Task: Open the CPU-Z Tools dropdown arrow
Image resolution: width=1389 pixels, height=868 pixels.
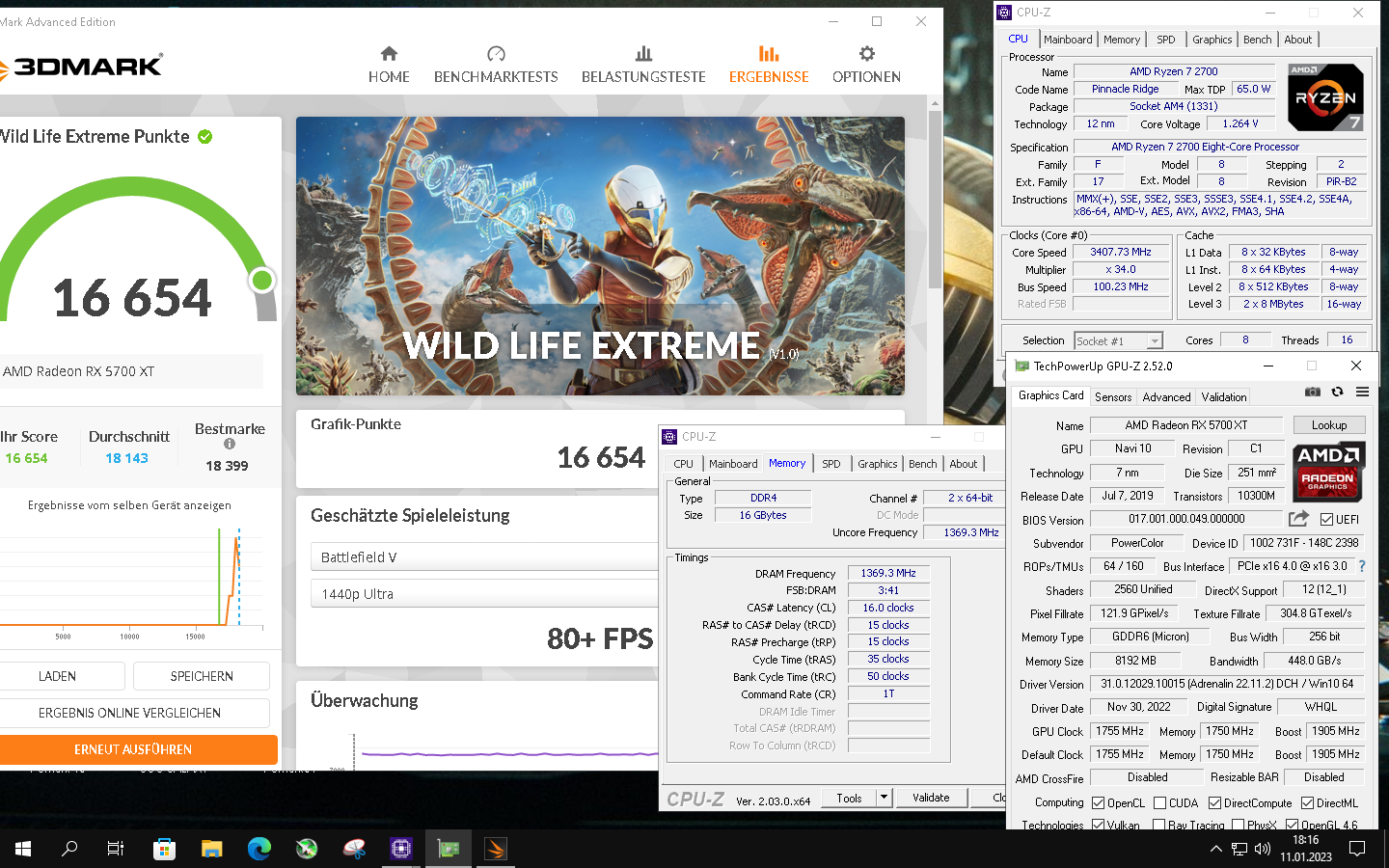Action: point(884,798)
